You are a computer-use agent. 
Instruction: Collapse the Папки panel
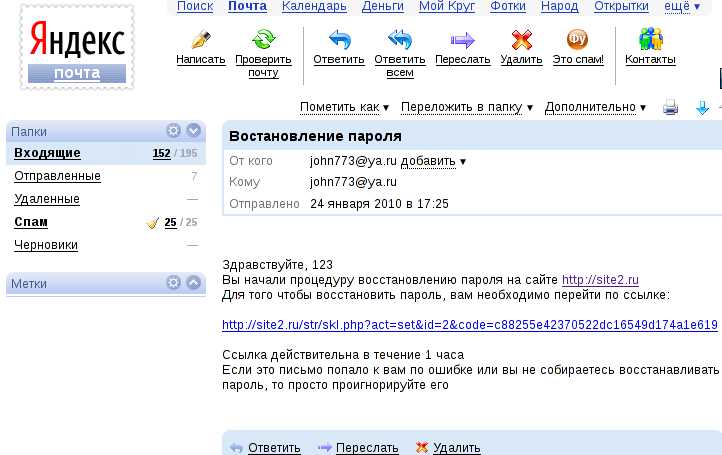pos(194,131)
